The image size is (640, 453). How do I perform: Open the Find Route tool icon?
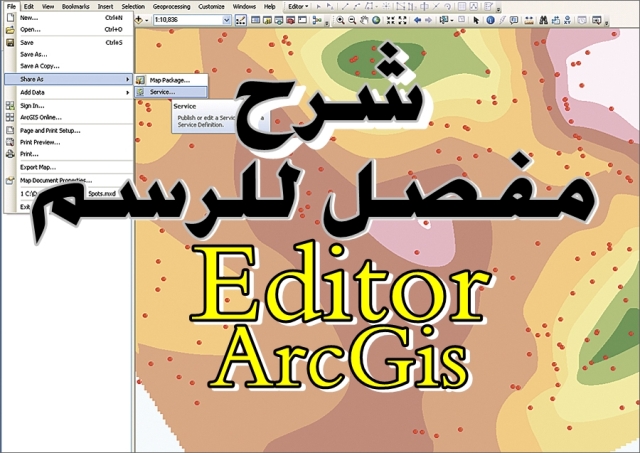pyautogui.click(x=556, y=20)
